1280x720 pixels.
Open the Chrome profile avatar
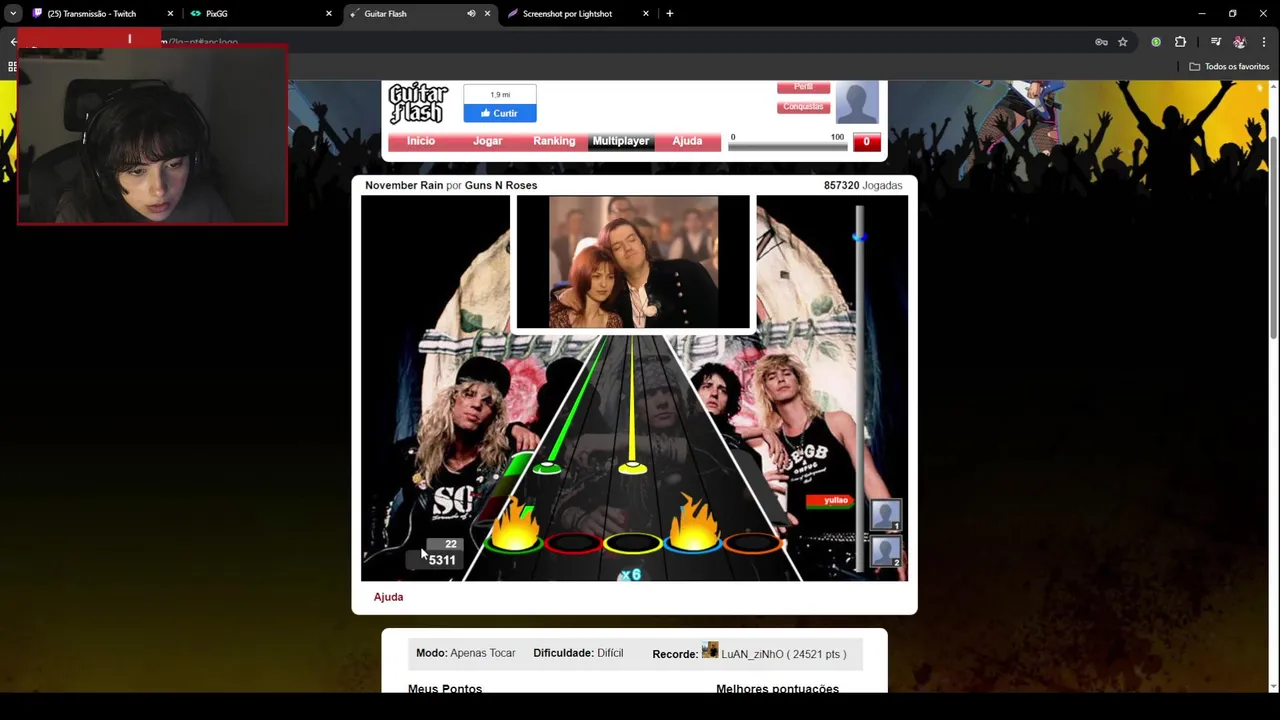point(1240,42)
